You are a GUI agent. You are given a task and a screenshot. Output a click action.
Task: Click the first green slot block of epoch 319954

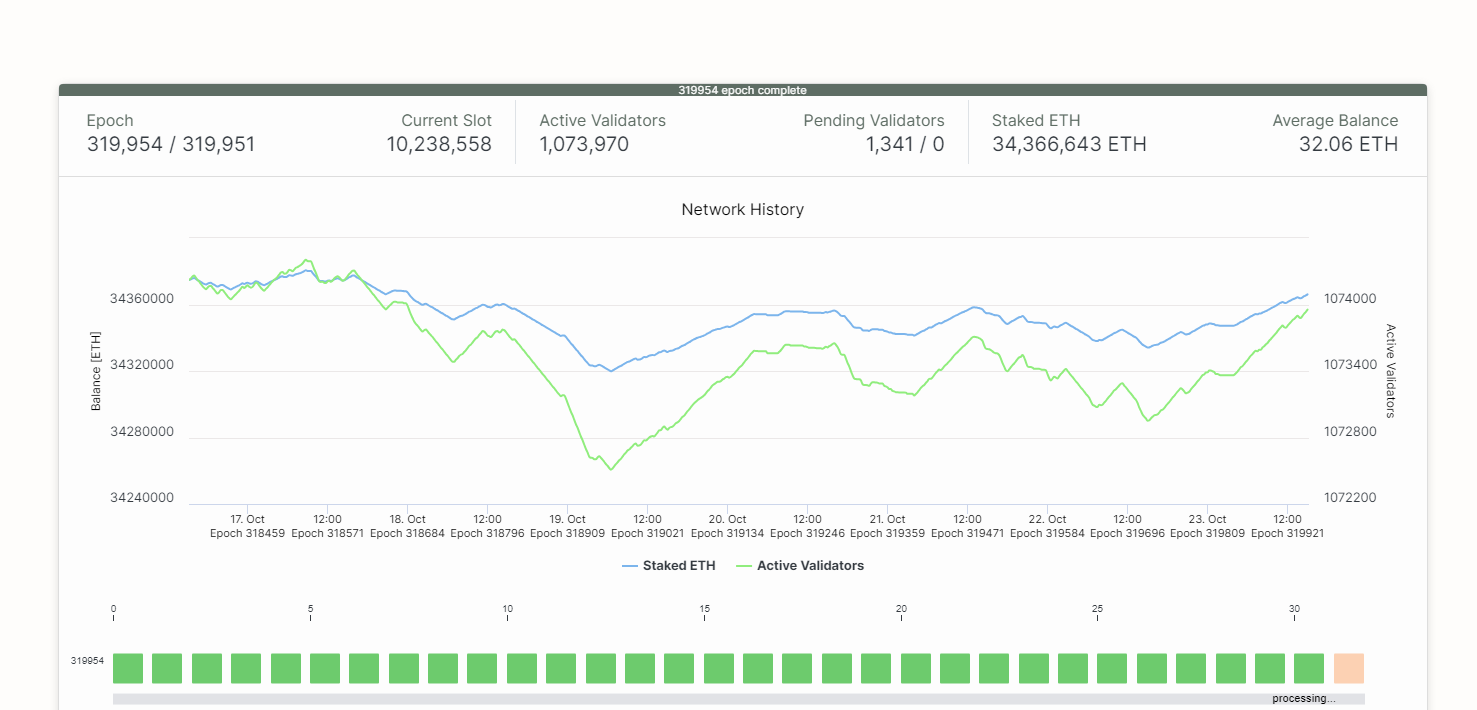point(128,668)
